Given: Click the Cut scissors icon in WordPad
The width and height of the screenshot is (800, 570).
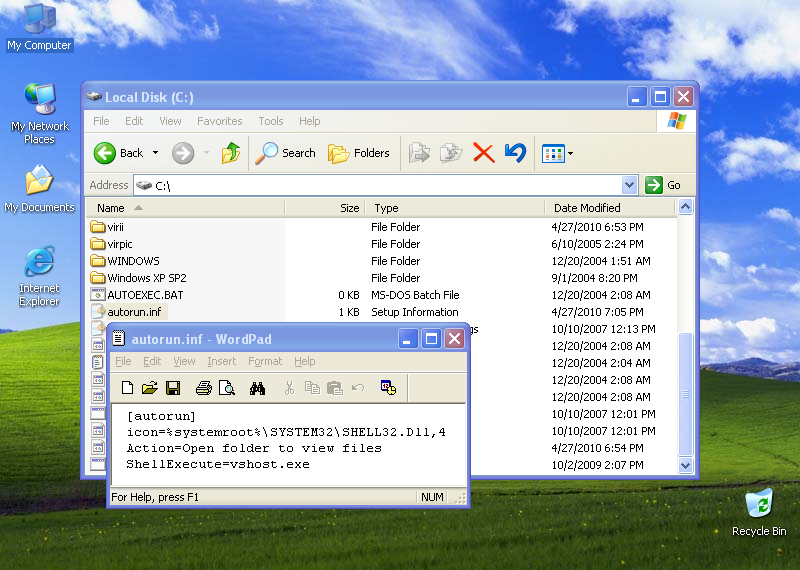Looking at the screenshot, I should (x=289, y=388).
